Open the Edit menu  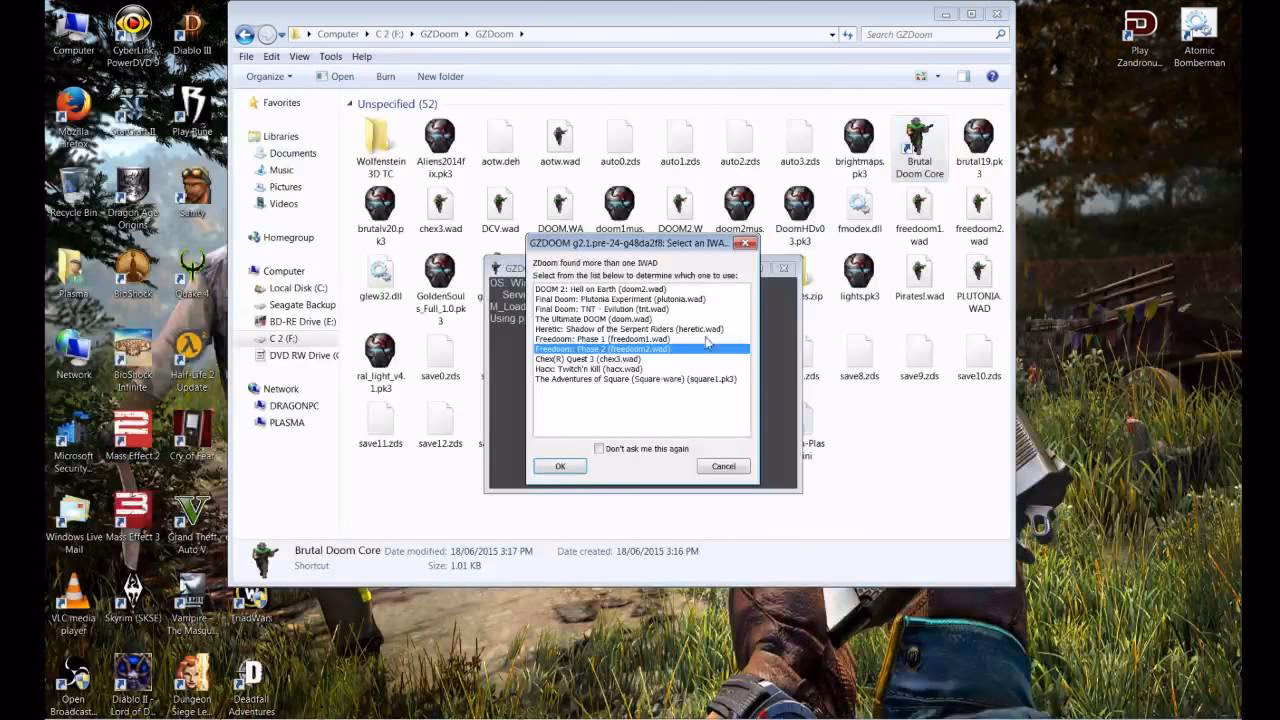click(271, 57)
